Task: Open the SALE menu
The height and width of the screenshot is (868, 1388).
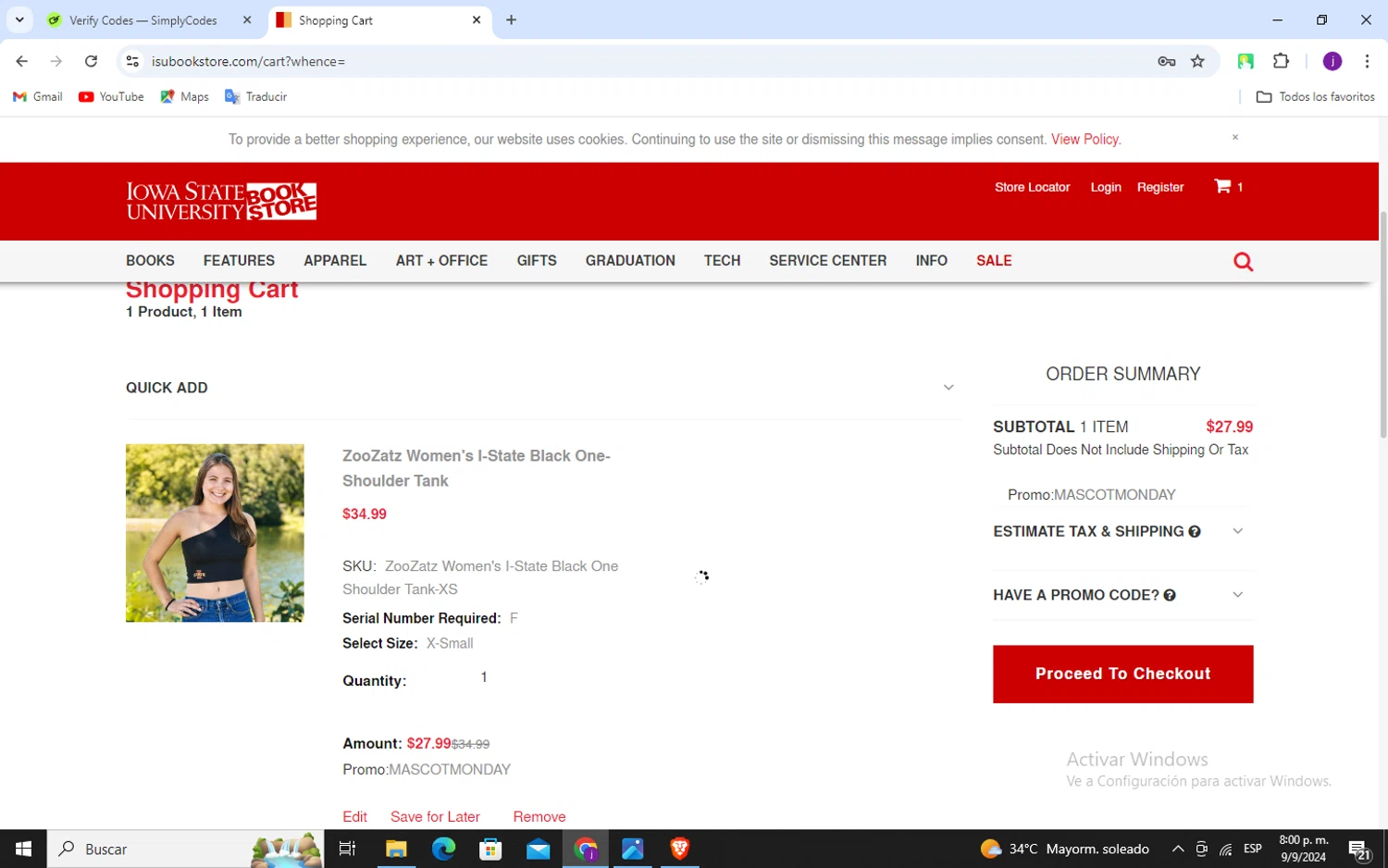Action: coord(994,260)
